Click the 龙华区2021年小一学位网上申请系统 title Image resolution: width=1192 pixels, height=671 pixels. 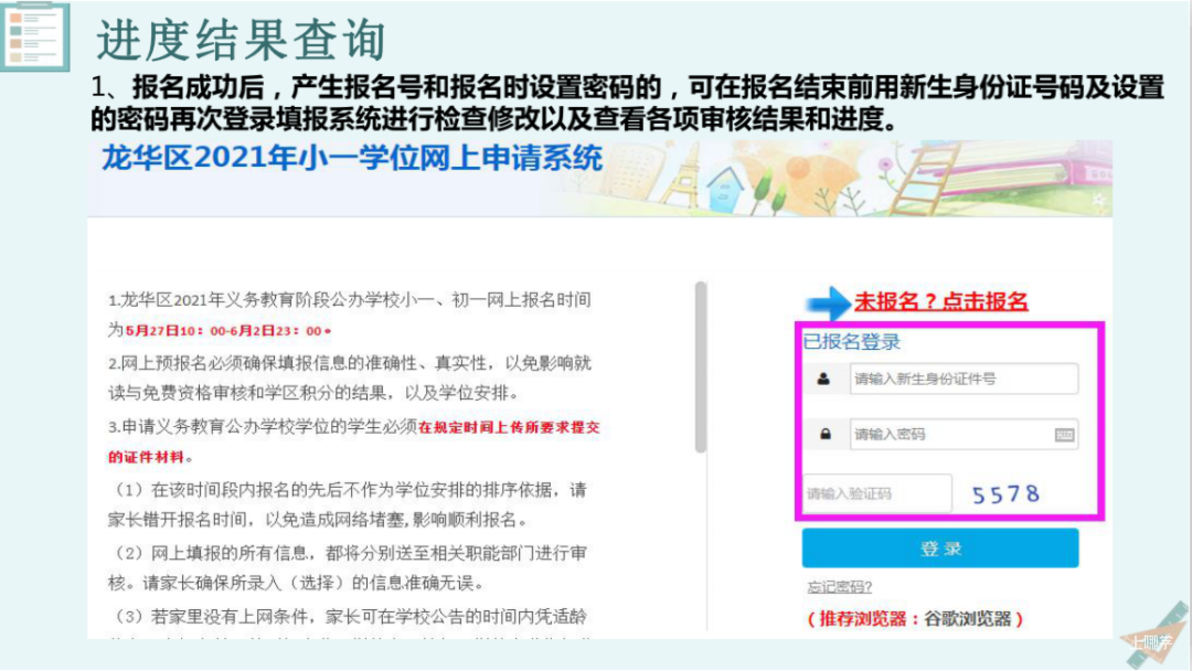[352, 158]
